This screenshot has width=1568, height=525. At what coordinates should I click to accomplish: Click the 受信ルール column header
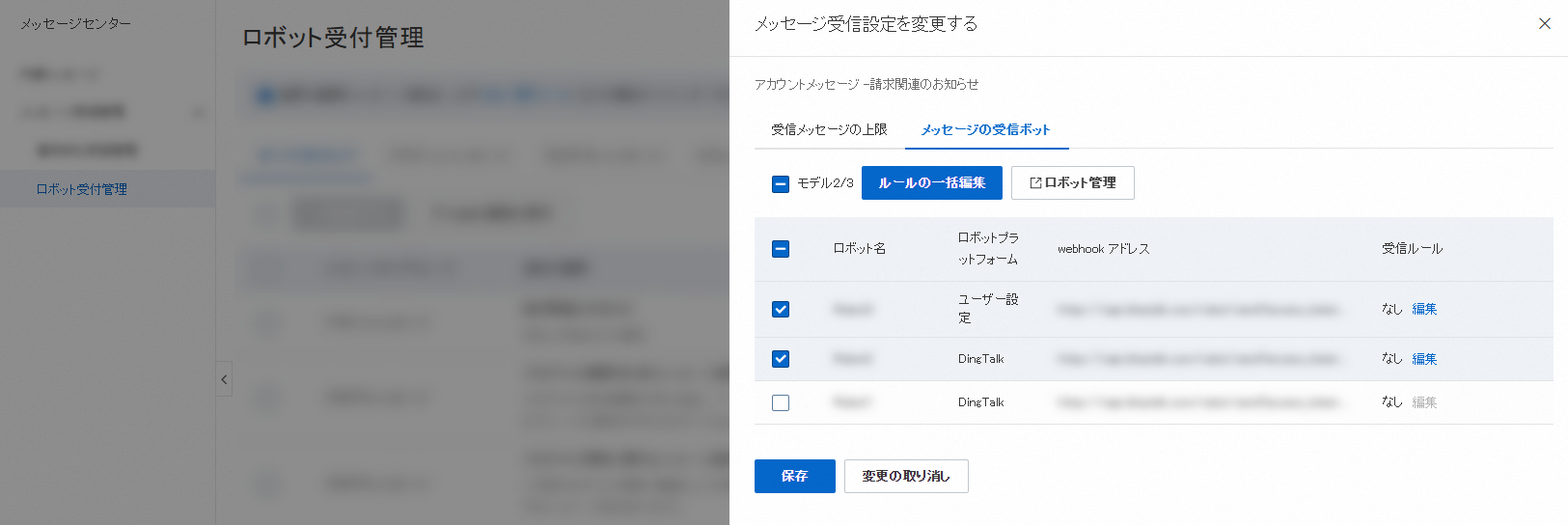click(1412, 248)
